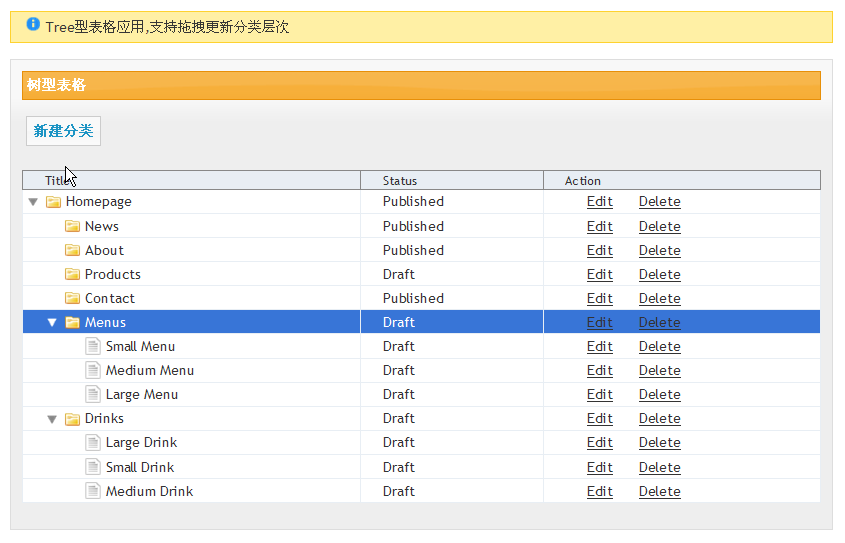Click the Homepage folder icon

(x=53, y=202)
